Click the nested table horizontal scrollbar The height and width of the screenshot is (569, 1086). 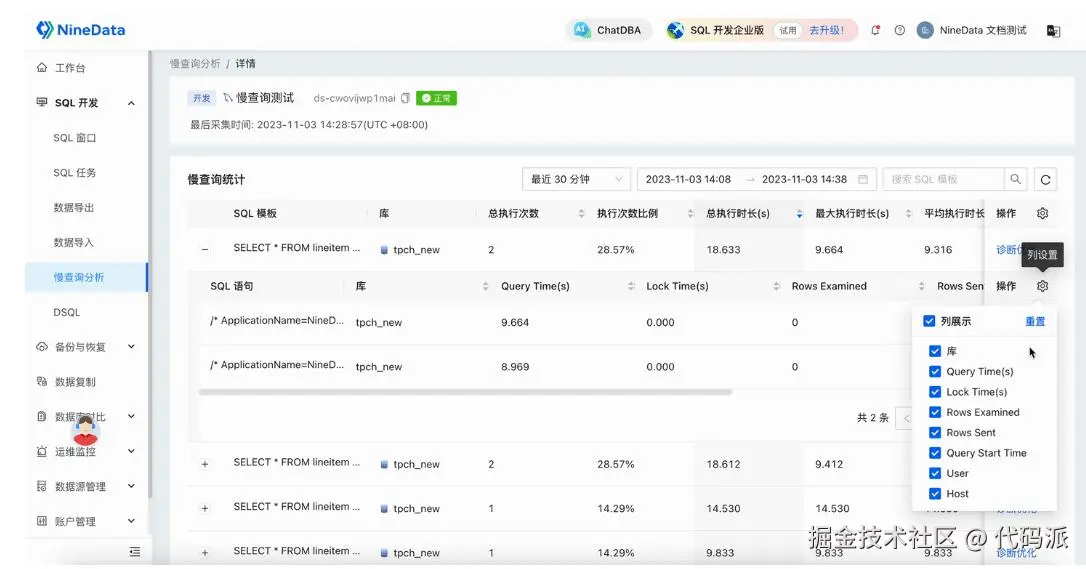tap(465, 392)
